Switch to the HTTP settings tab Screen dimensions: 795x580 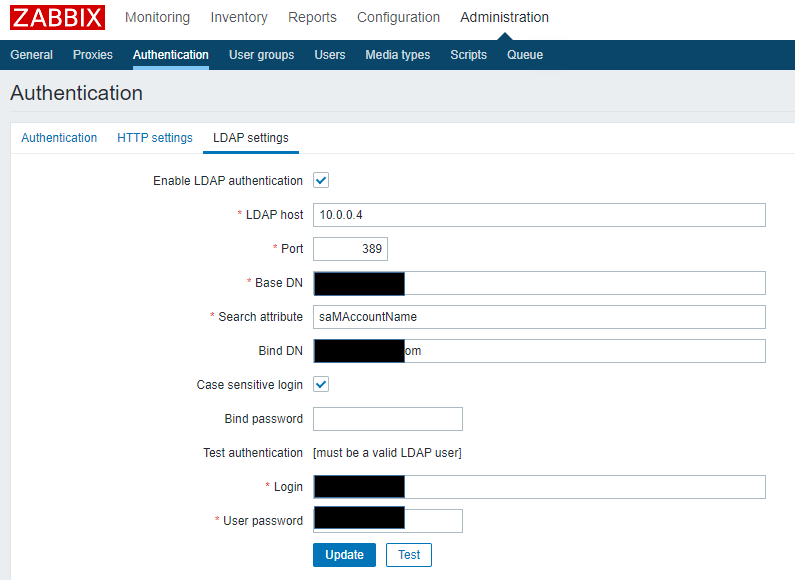[x=155, y=138]
